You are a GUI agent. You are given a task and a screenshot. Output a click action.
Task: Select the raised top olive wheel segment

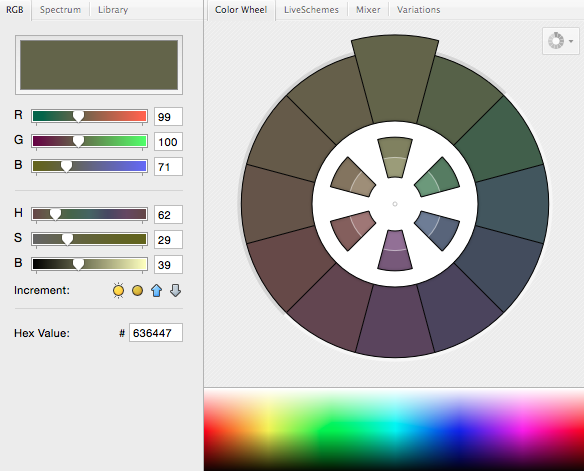395,79
